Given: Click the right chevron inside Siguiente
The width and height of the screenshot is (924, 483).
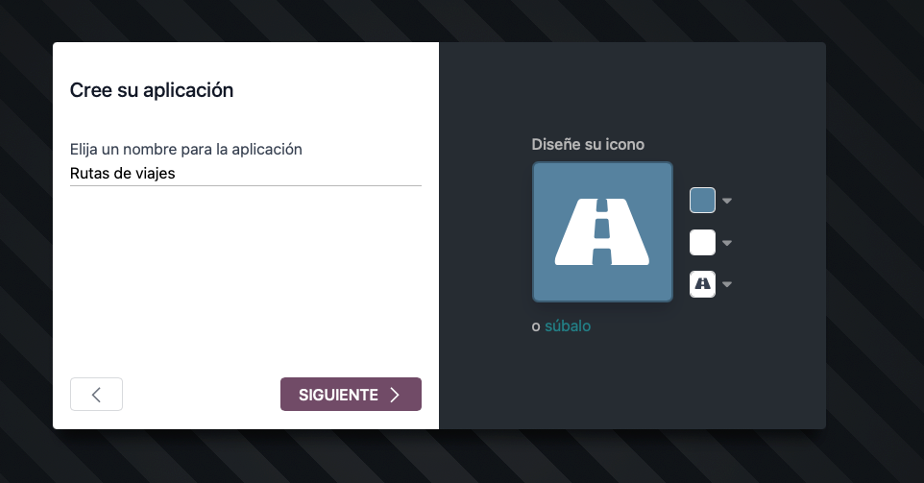Looking at the screenshot, I should coord(395,395).
